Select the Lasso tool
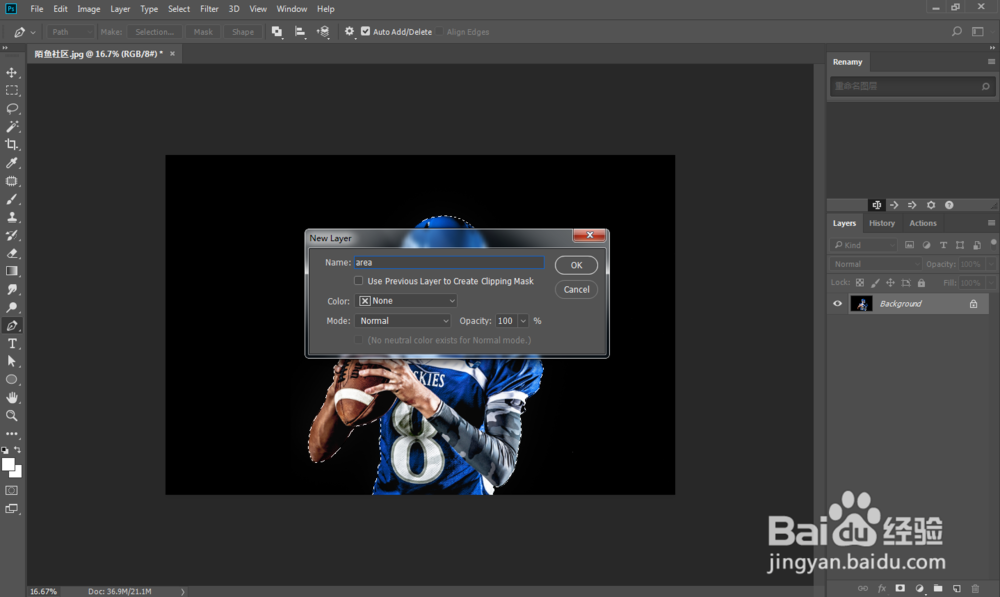This screenshot has width=1000, height=597. (x=11, y=108)
